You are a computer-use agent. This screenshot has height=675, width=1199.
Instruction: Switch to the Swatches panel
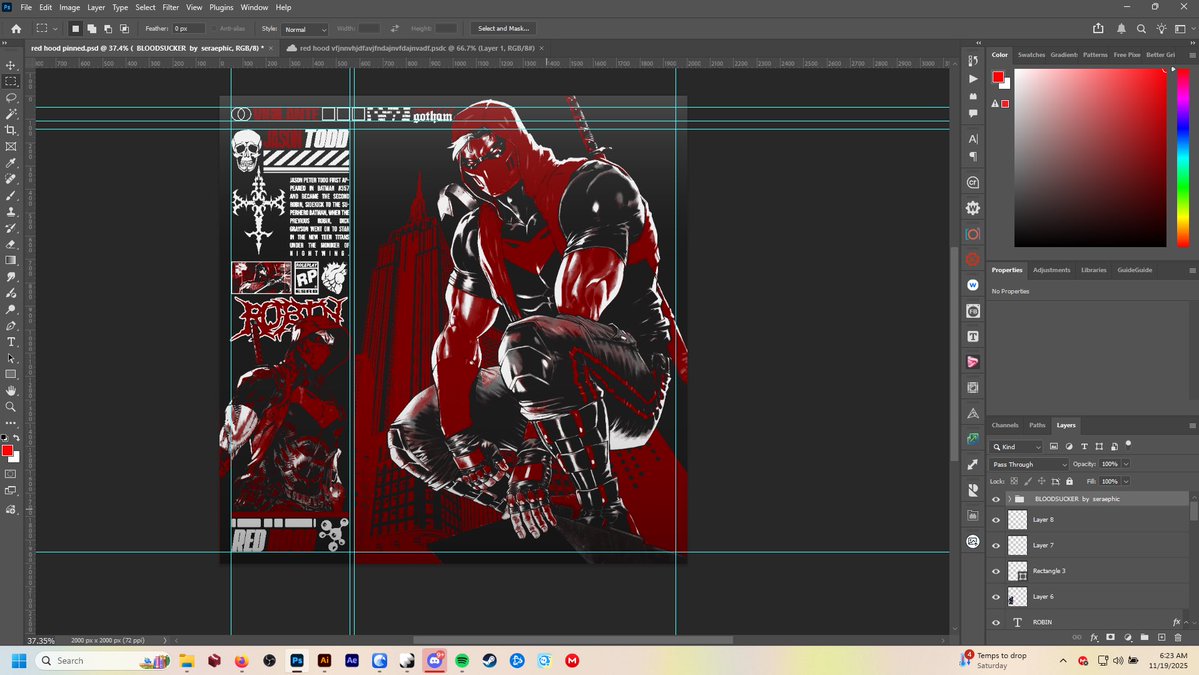[1031, 55]
